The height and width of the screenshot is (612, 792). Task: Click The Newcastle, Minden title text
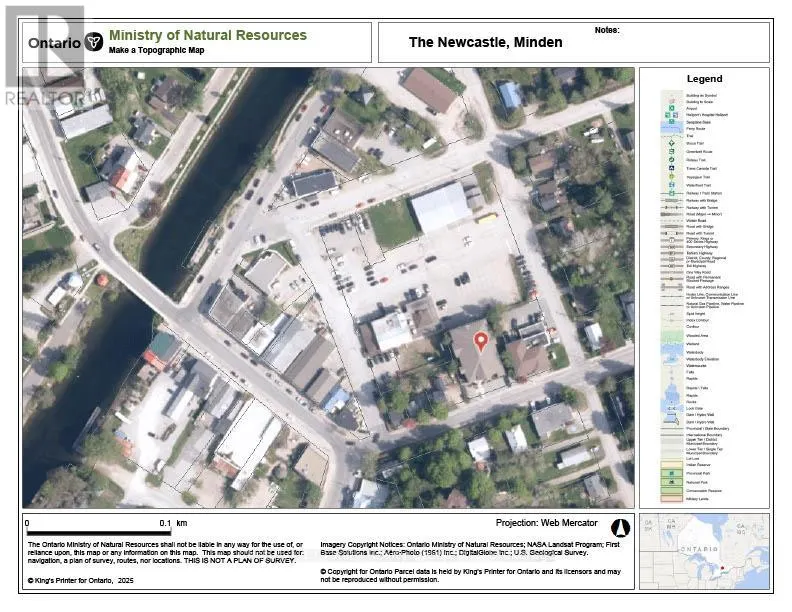[485, 42]
